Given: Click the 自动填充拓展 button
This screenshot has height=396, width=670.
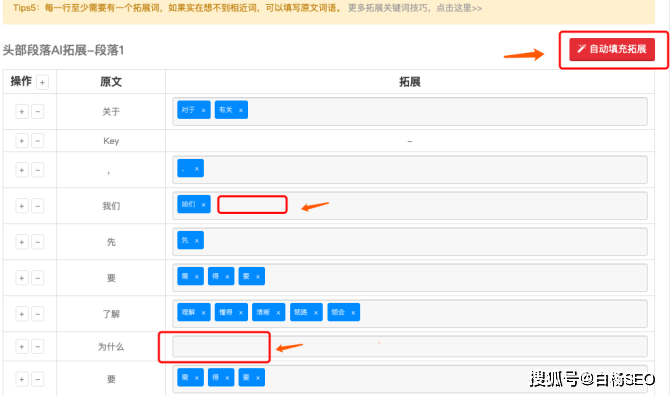Looking at the screenshot, I should (612, 49).
